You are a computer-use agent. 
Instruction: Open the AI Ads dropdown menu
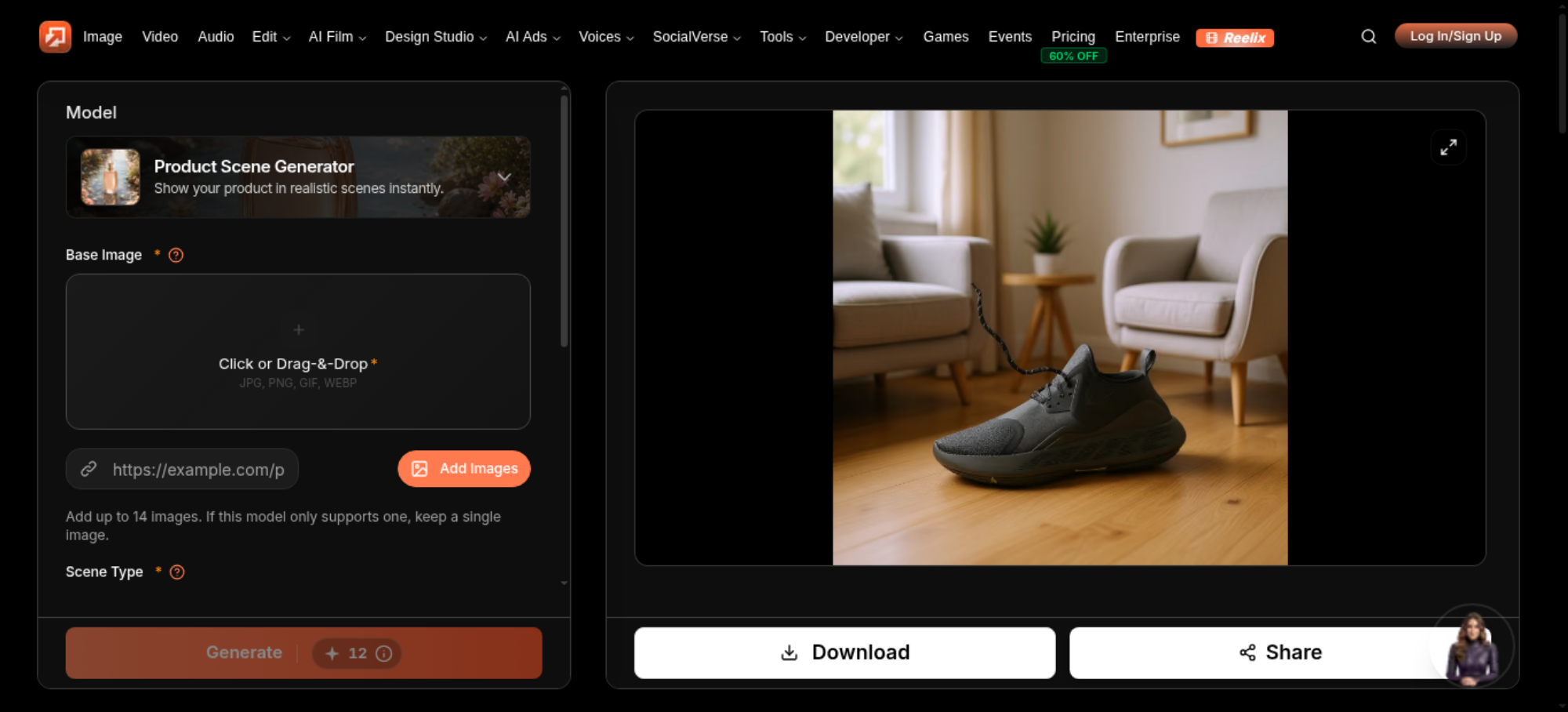(532, 37)
